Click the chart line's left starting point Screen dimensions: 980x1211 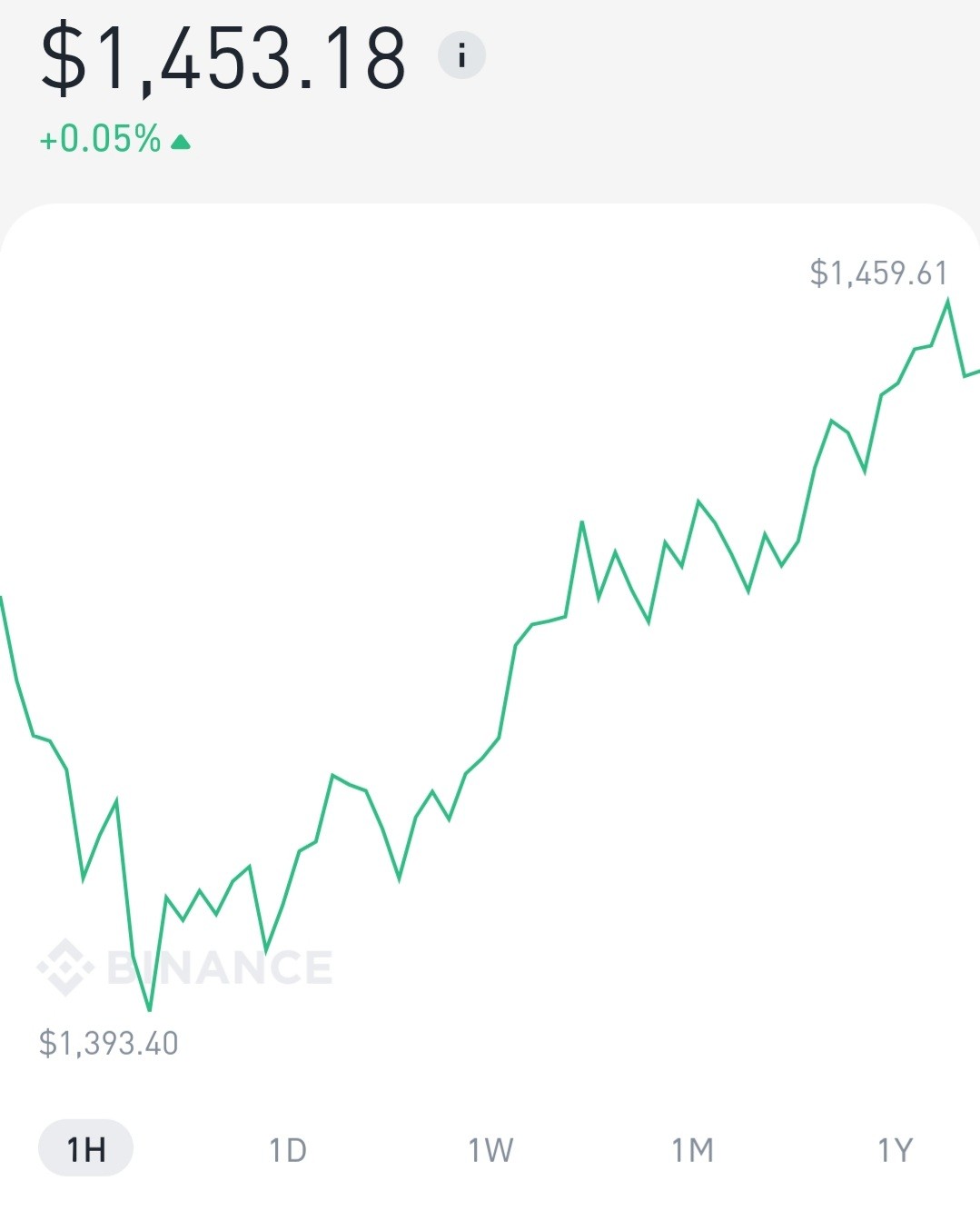tap(2, 598)
